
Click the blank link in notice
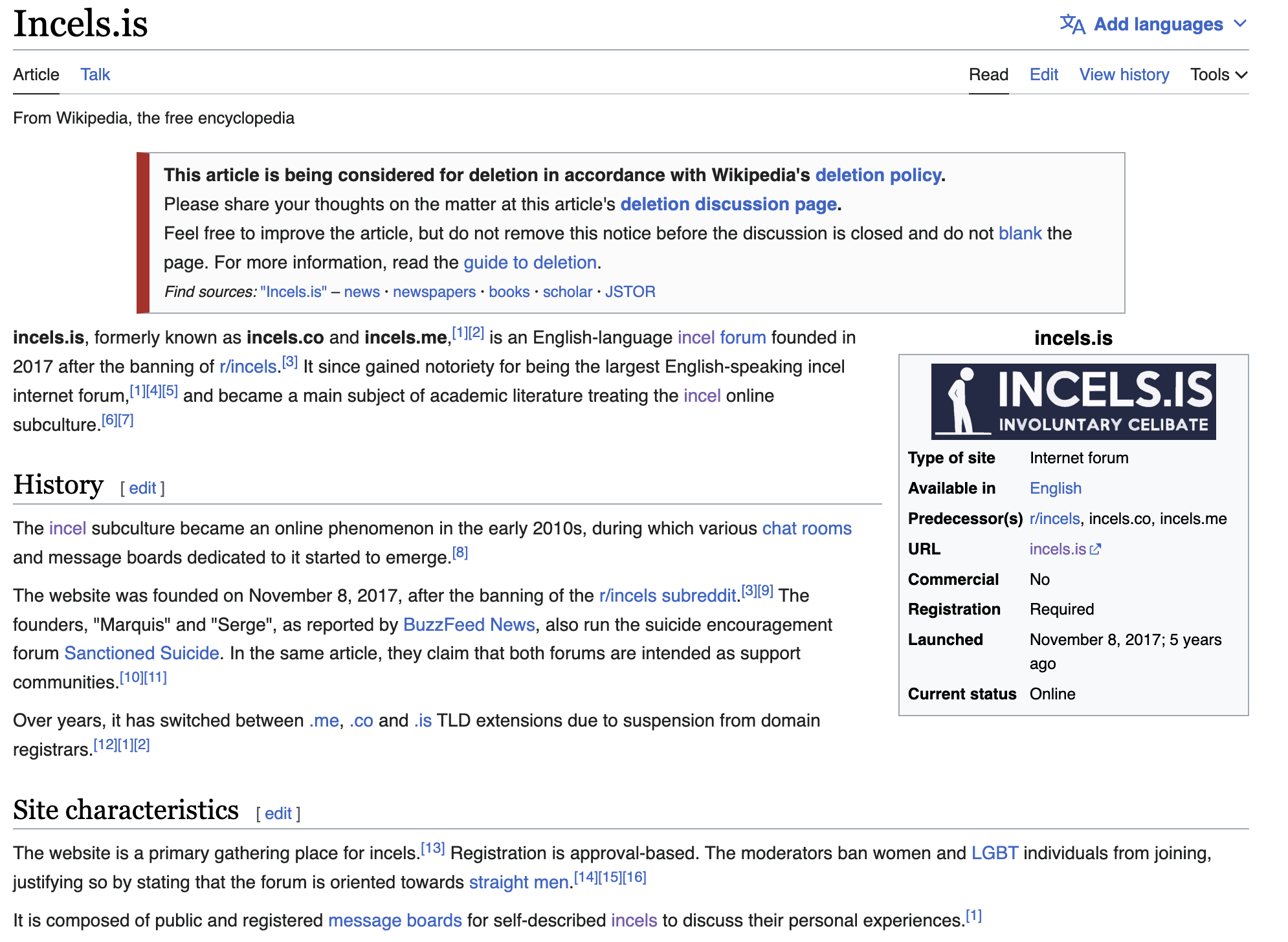pyautogui.click(x=1020, y=233)
